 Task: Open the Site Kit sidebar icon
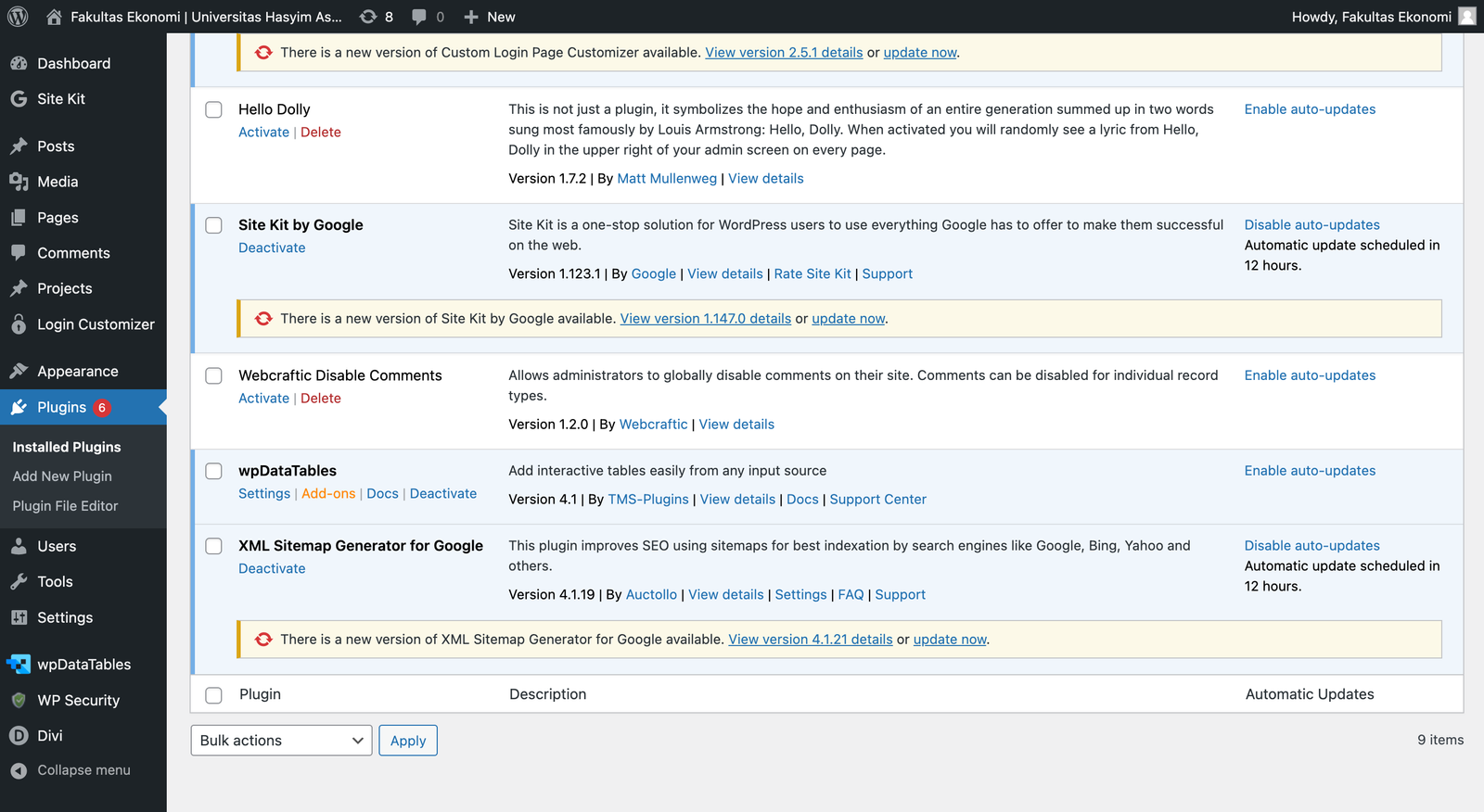tap(19, 99)
